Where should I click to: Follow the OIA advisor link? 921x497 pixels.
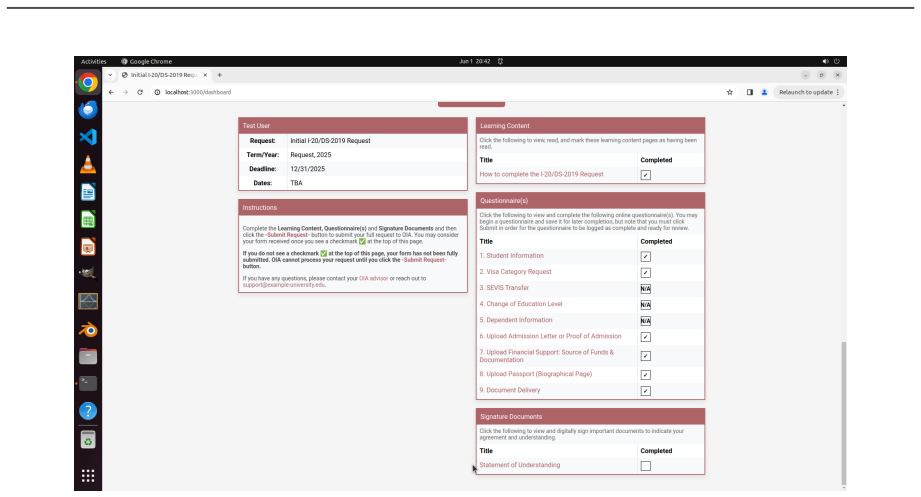click(374, 278)
